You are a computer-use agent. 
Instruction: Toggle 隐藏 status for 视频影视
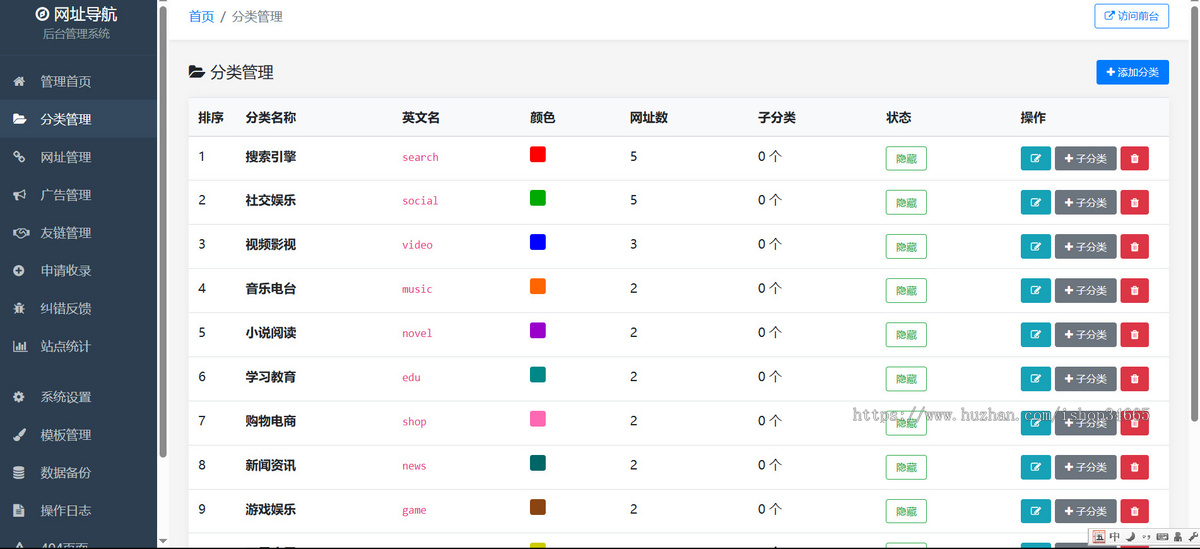click(906, 246)
